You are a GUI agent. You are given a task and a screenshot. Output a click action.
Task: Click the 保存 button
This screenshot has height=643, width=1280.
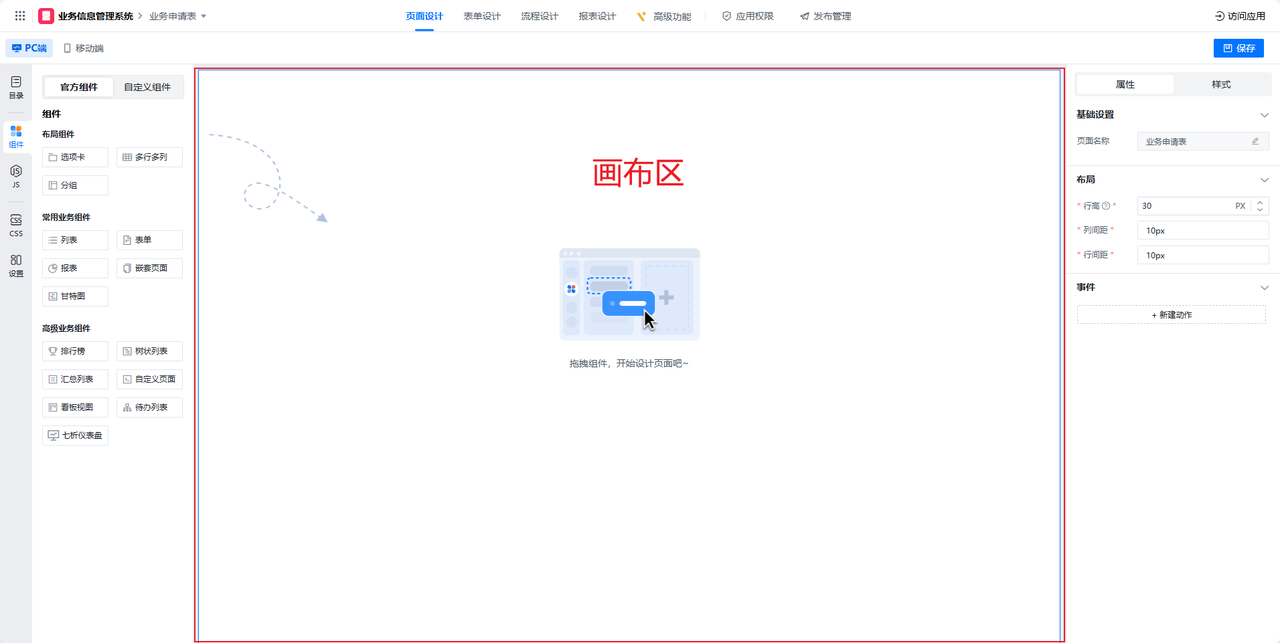pos(1238,48)
